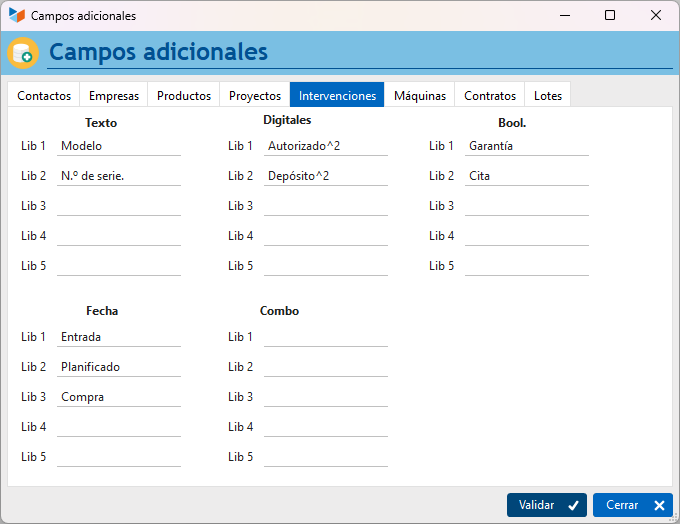Click the Digitales field containing Autorizado^2
The height and width of the screenshot is (524, 680).
(x=326, y=146)
